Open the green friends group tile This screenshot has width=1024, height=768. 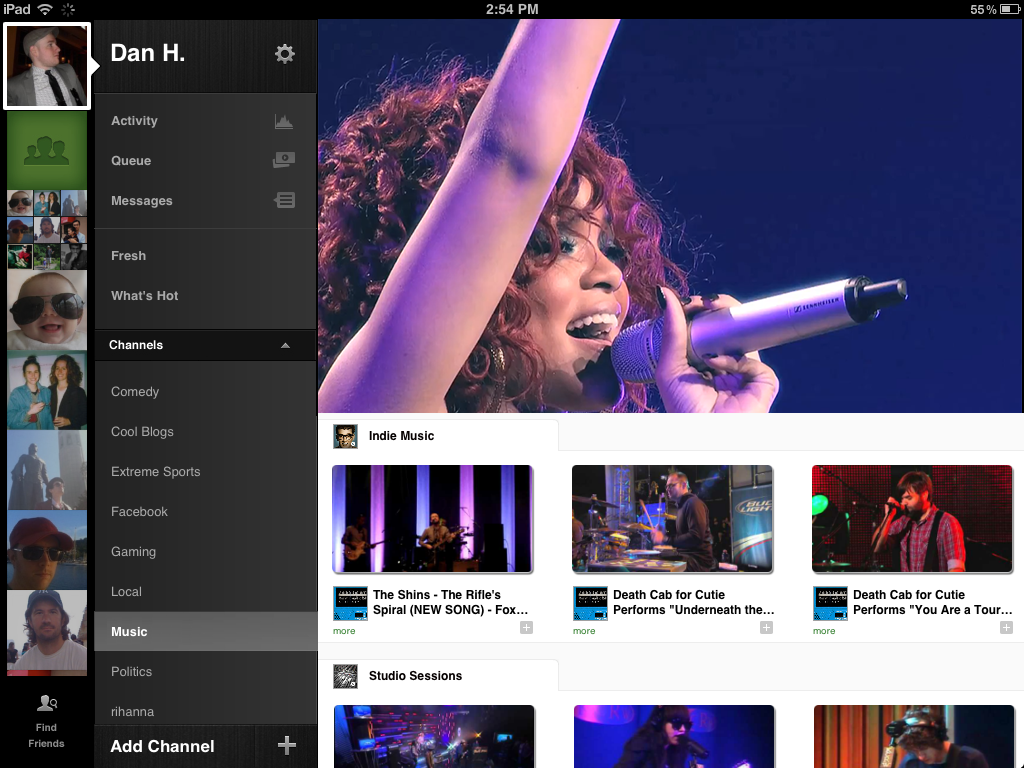[47, 151]
